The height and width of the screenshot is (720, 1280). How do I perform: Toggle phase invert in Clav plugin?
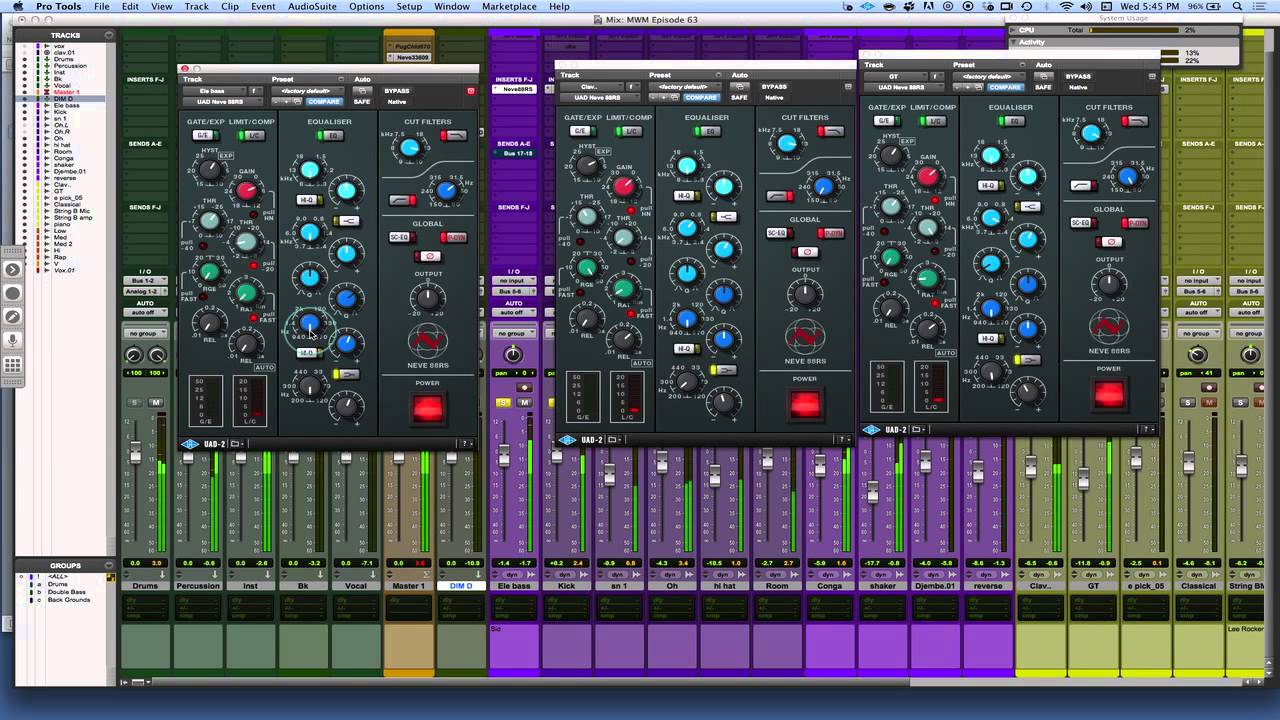coord(804,251)
